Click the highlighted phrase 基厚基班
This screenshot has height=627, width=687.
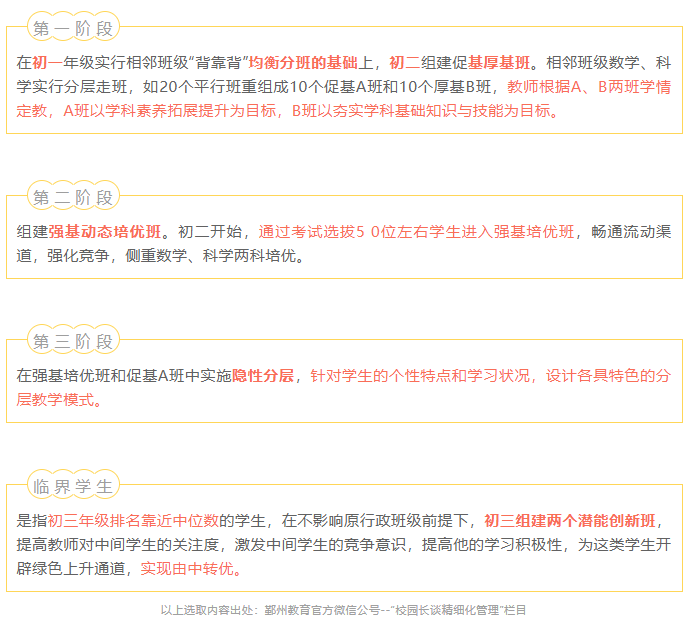pyautogui.click(x=499, y=63)
